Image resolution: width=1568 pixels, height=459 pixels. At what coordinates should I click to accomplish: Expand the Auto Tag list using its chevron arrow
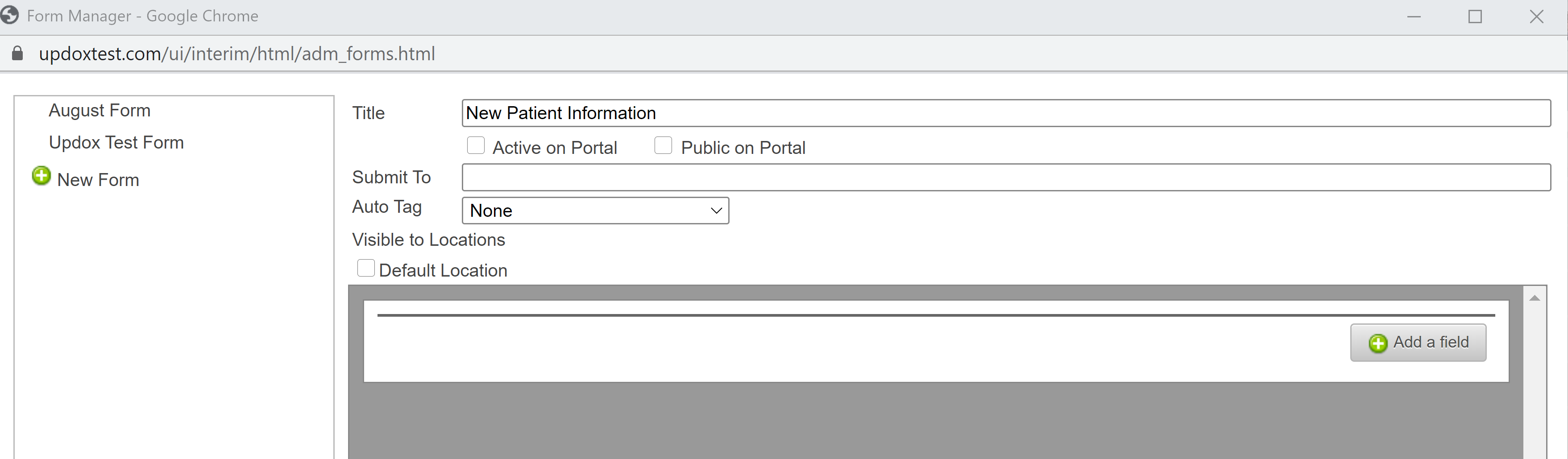(717, 211)
